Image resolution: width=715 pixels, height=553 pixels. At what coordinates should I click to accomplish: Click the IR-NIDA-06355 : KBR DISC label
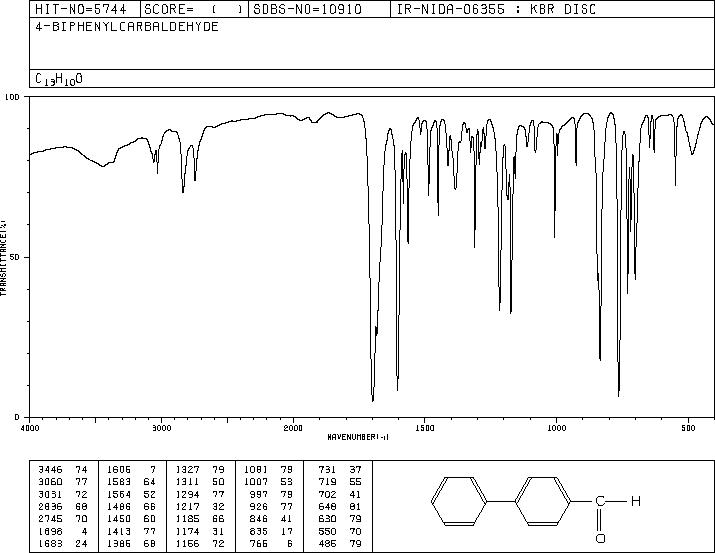[496, 9]
